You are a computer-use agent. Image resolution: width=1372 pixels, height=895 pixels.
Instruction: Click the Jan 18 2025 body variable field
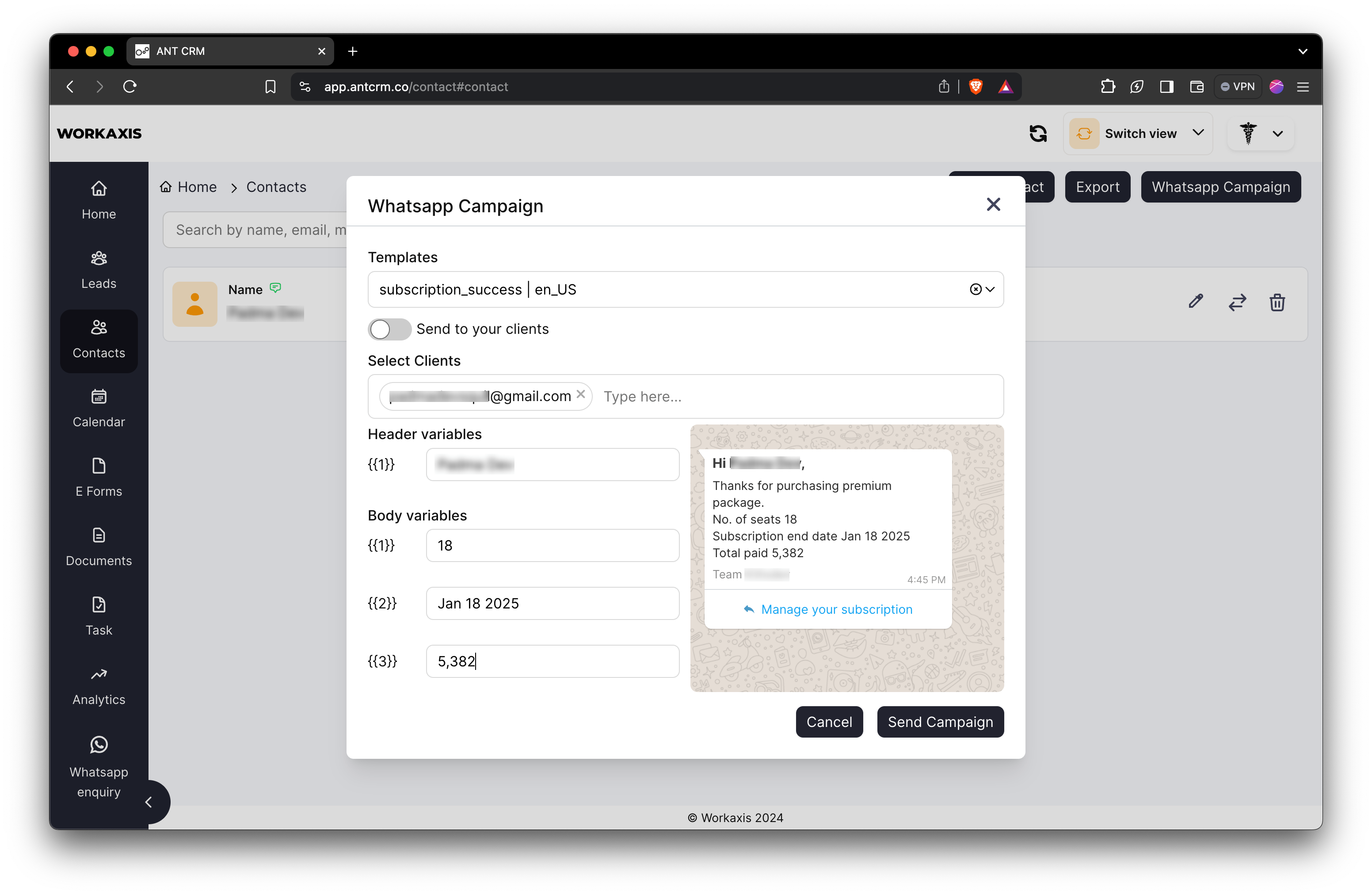click(x=552, y=603)
